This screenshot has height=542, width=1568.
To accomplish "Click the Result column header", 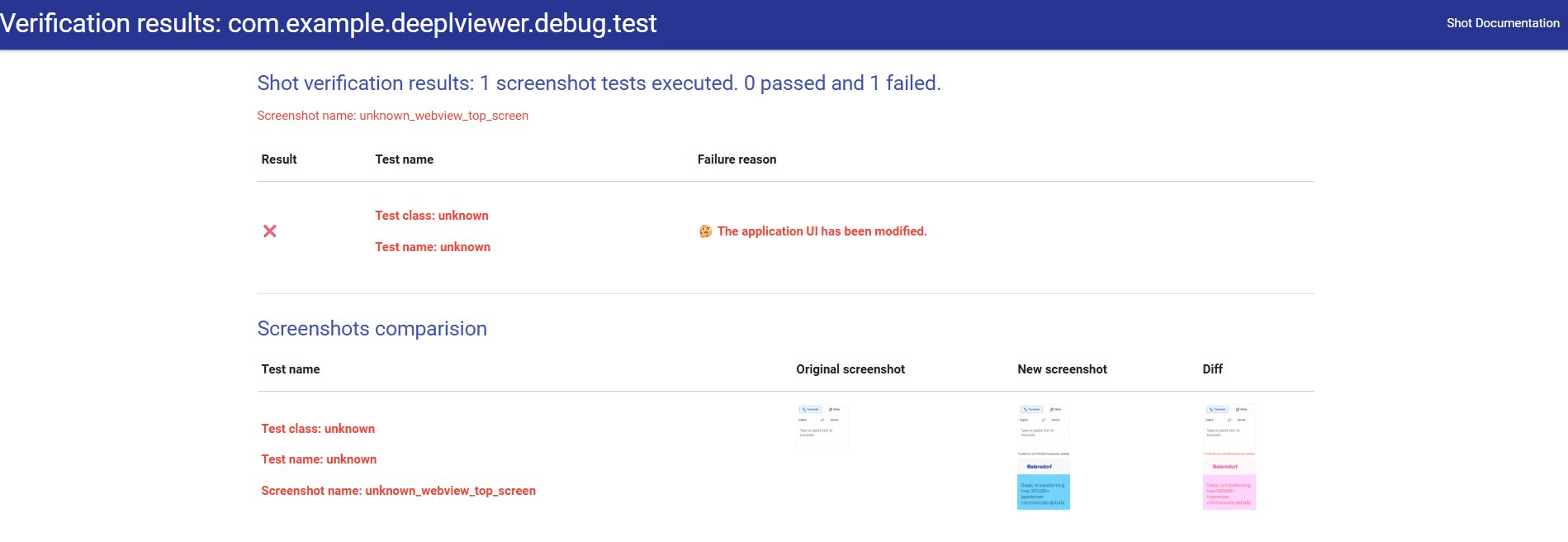I will click(x=279, y=159).
